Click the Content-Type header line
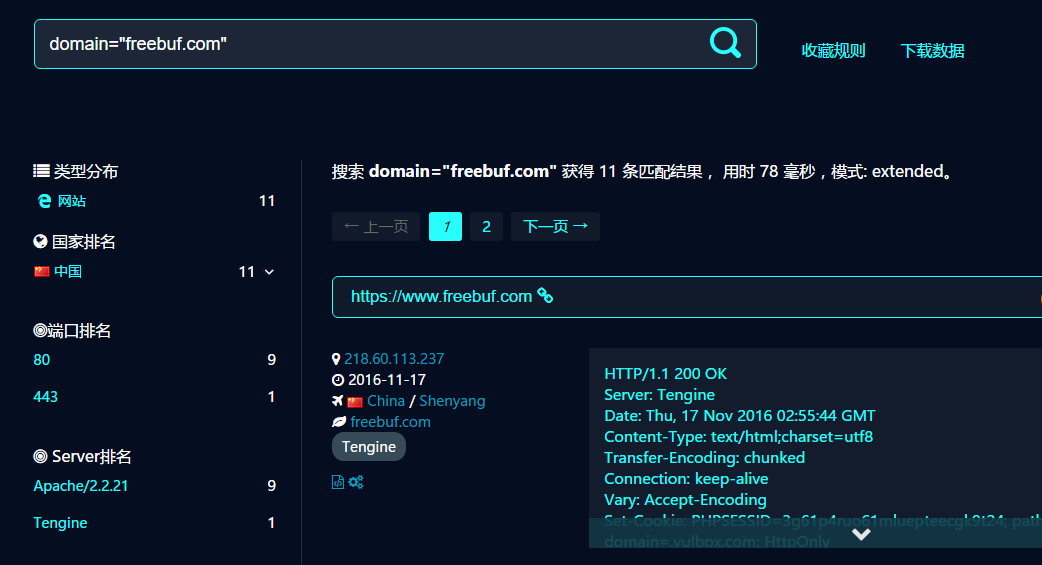 click(x=738, y=437)
